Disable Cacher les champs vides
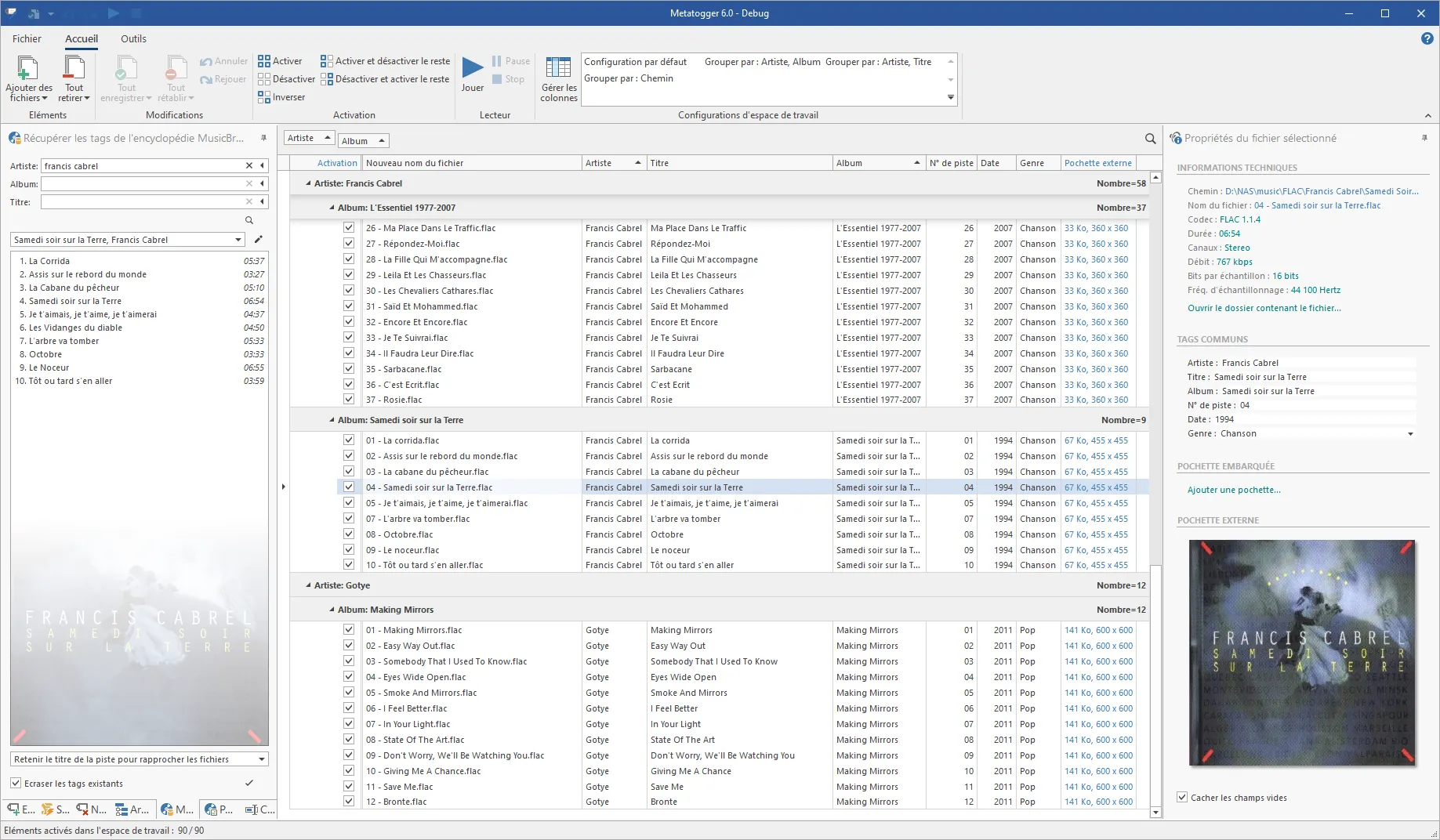This screenshot has height=840, width=1440. coord(1181,797)
